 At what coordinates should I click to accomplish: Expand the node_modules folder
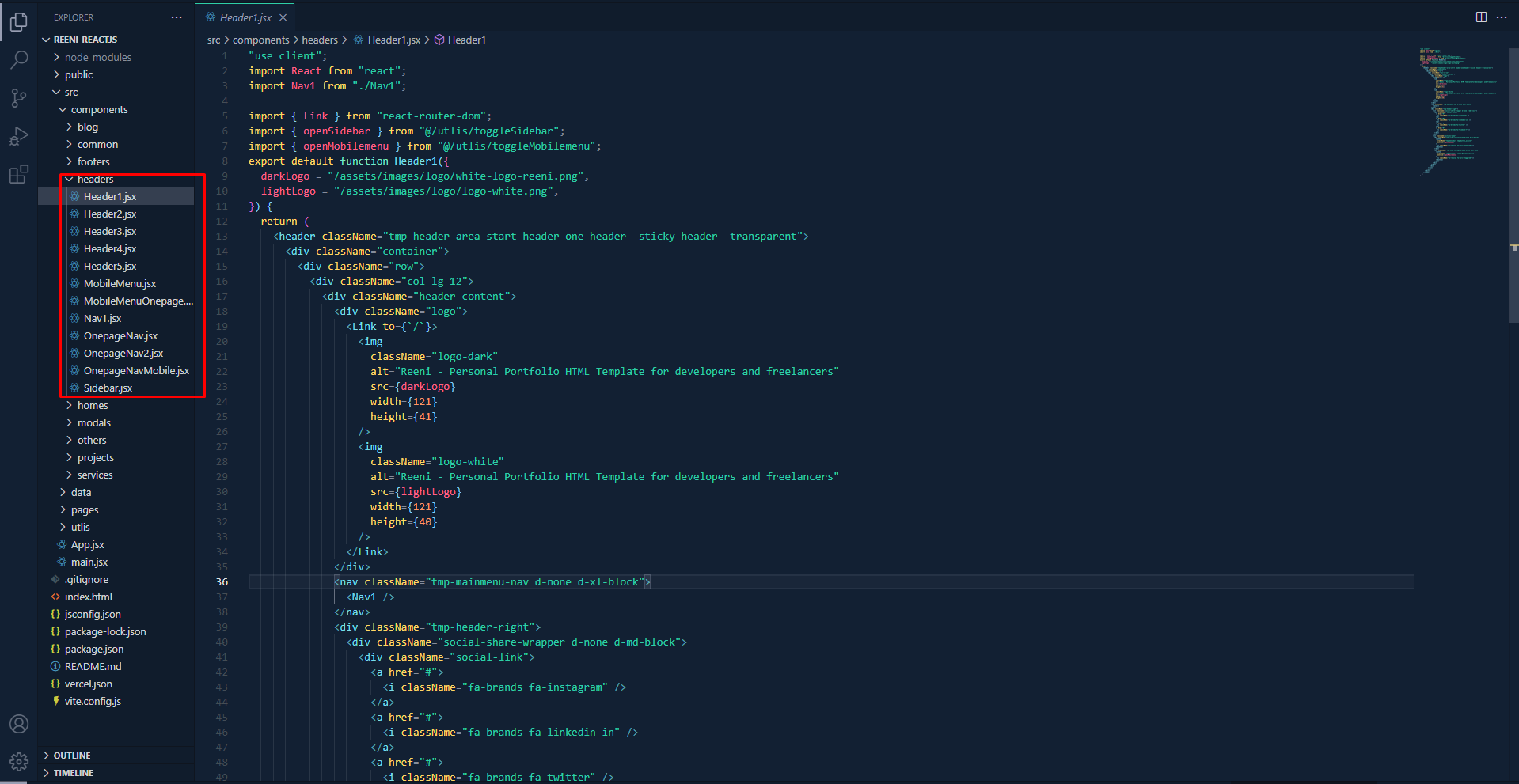point(97,58)
